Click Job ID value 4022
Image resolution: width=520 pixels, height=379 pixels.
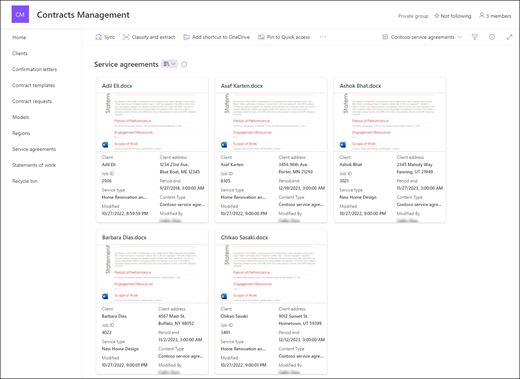107,333
